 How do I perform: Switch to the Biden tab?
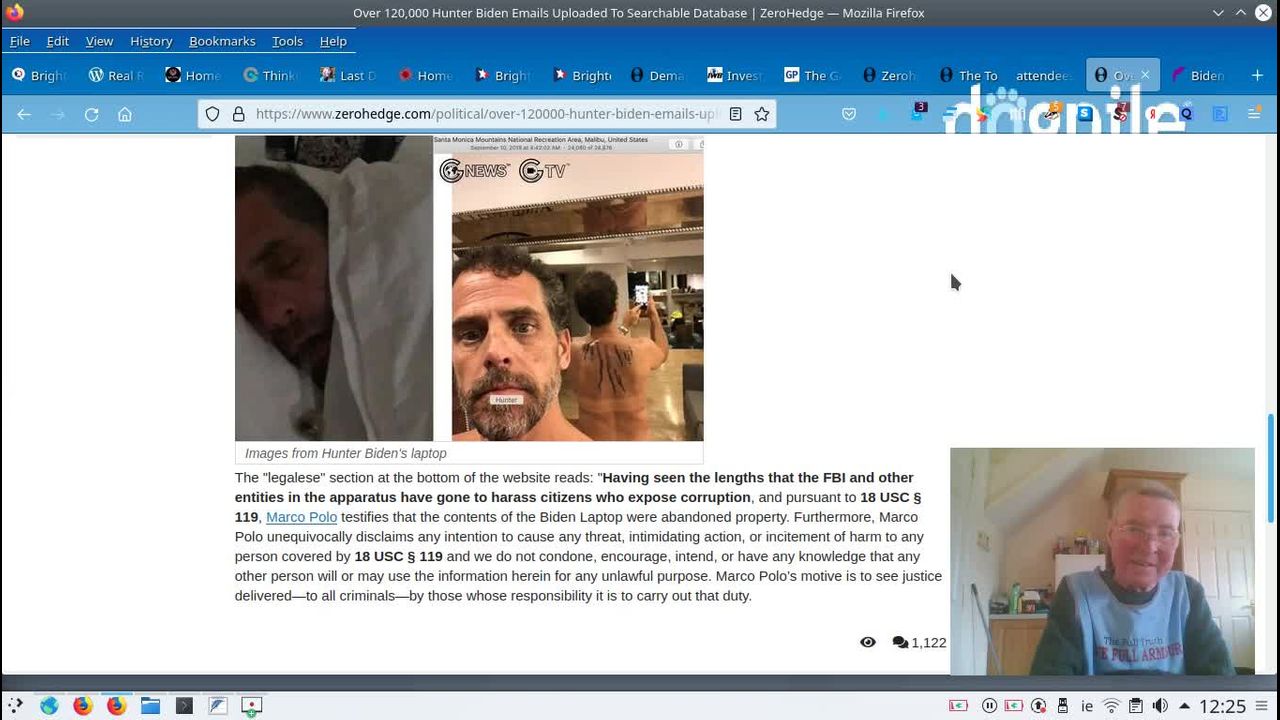click(1198, 75)
